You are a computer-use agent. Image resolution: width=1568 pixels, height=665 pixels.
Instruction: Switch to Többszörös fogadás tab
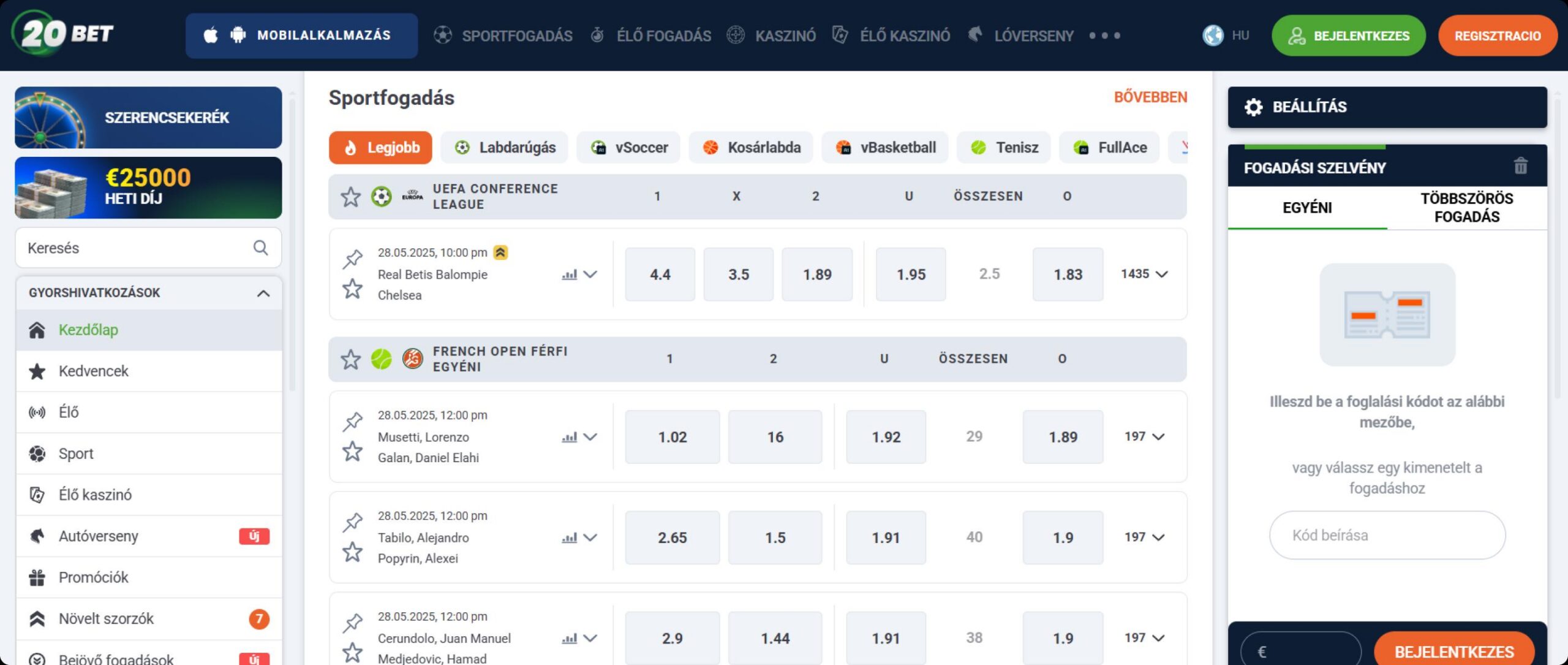[x=1465, y=207]
